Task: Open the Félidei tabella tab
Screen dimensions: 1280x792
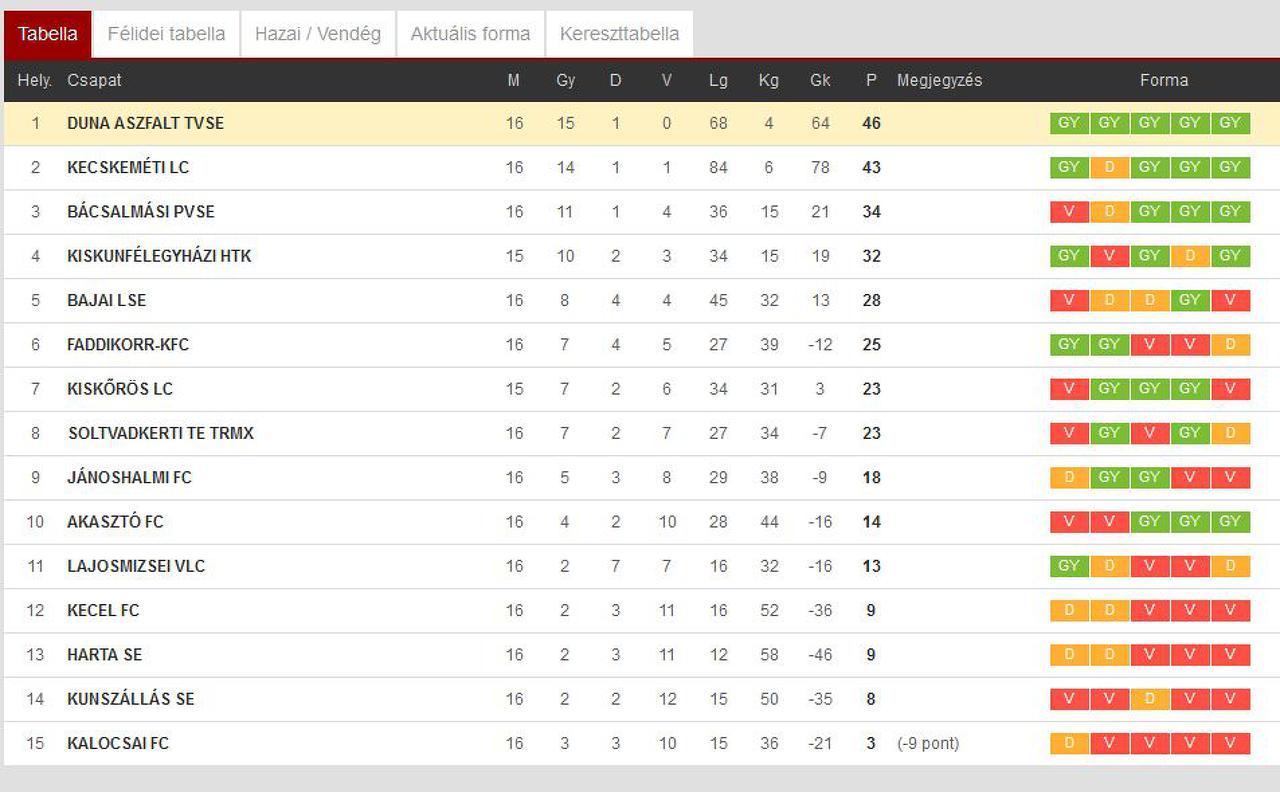Action: pyautogui.click(x=166, y=34)
